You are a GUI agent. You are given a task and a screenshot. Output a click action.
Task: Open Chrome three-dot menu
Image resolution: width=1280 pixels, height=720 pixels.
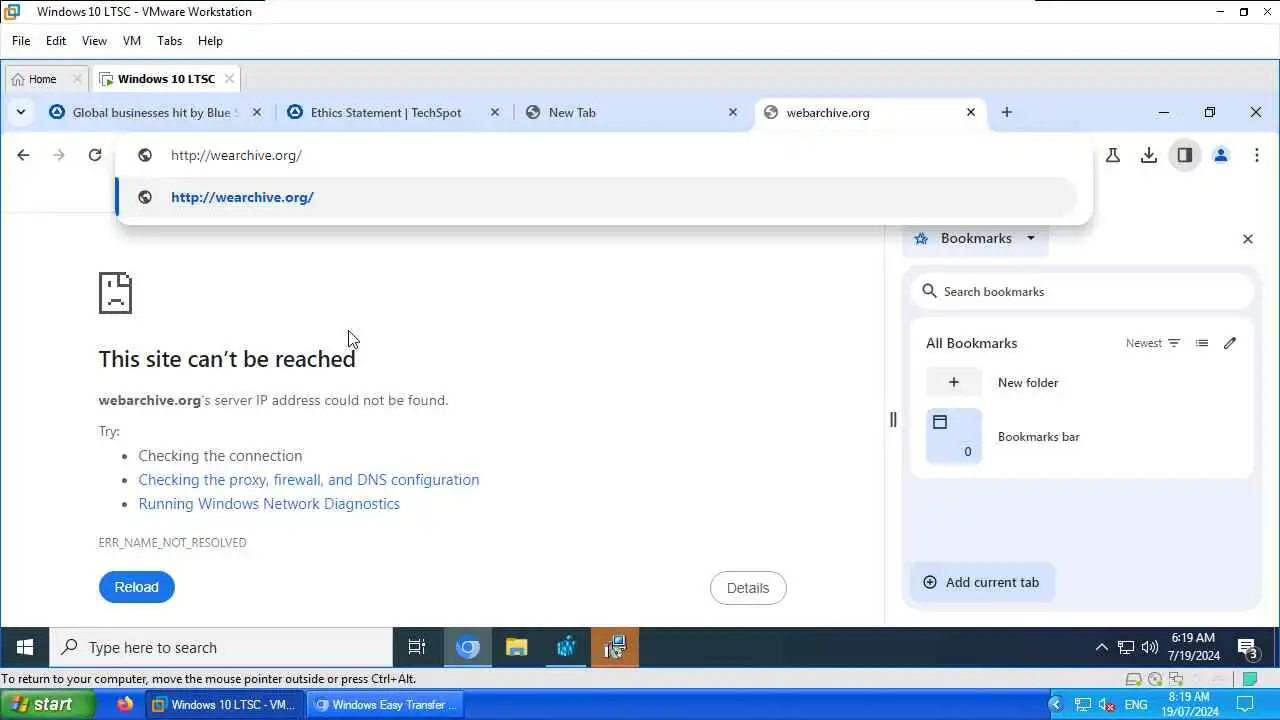pyautogui.click(x=1257, y=155)
